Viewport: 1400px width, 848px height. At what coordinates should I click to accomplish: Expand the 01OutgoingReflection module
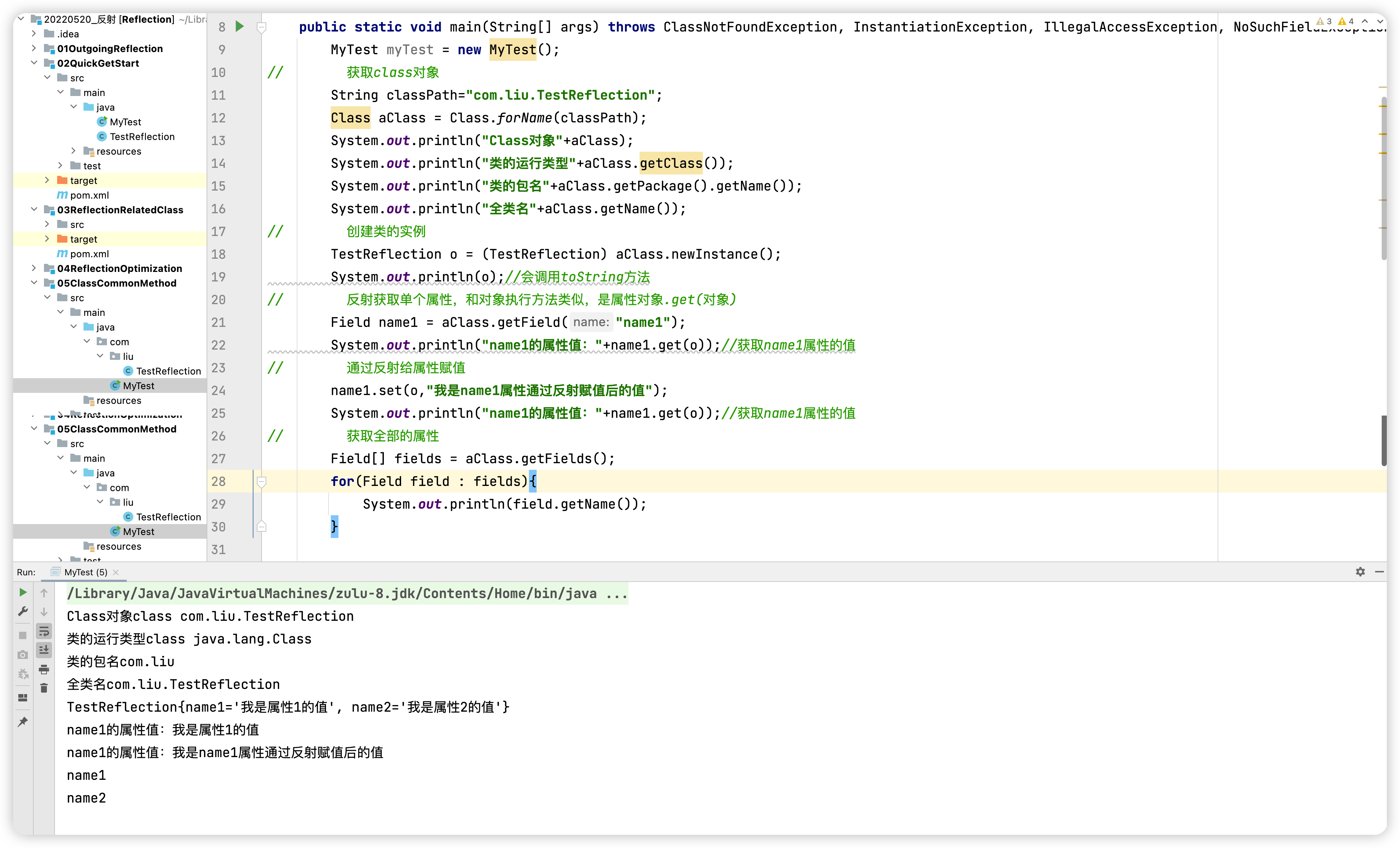pyautogui.click(x=34, y=48)
